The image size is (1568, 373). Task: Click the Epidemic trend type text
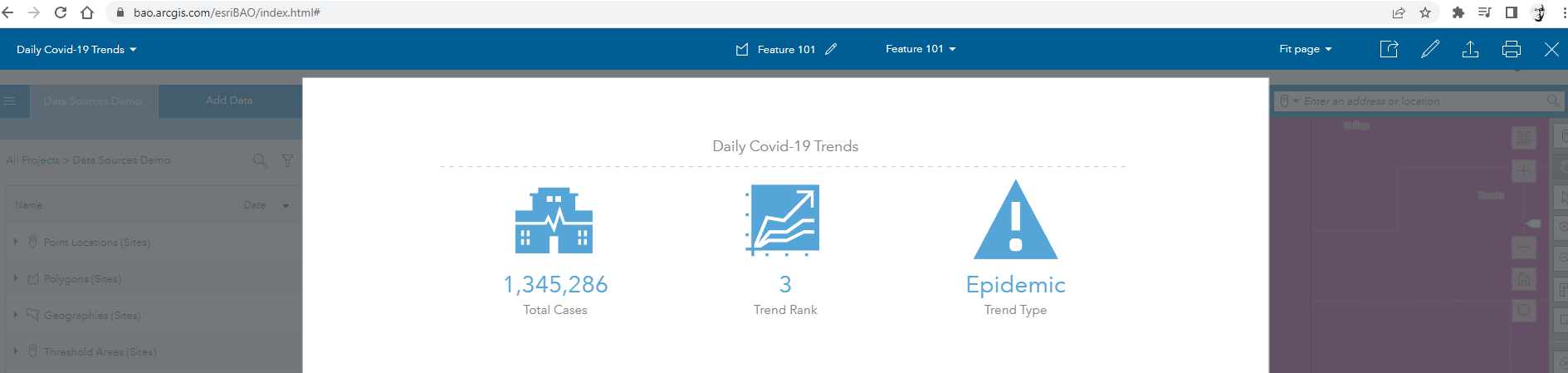(x=1015, y=285)
